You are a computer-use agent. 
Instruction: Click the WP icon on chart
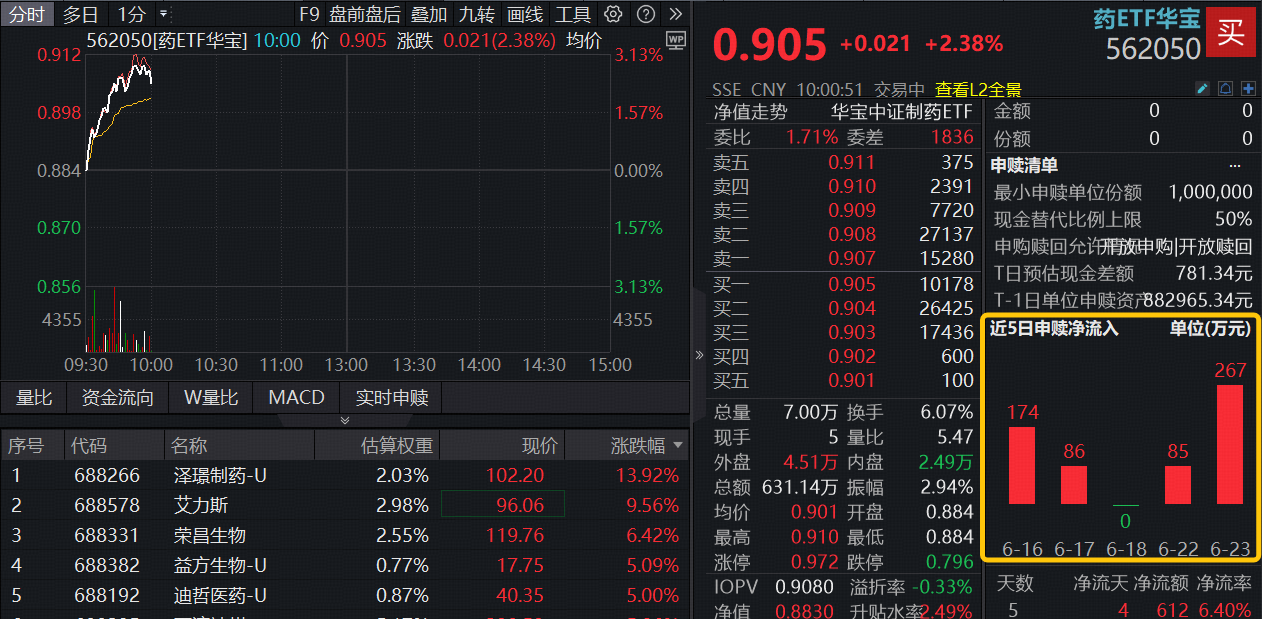tap(677, 40)
